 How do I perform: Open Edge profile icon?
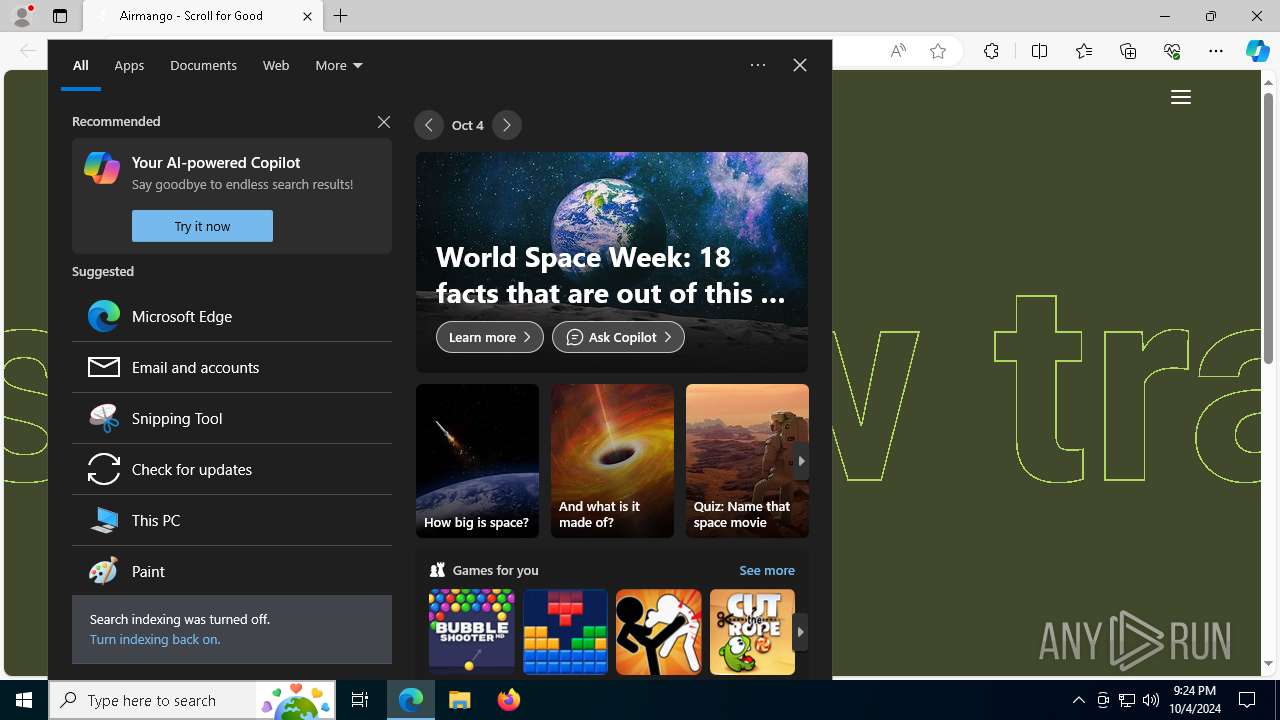[22, 16]
